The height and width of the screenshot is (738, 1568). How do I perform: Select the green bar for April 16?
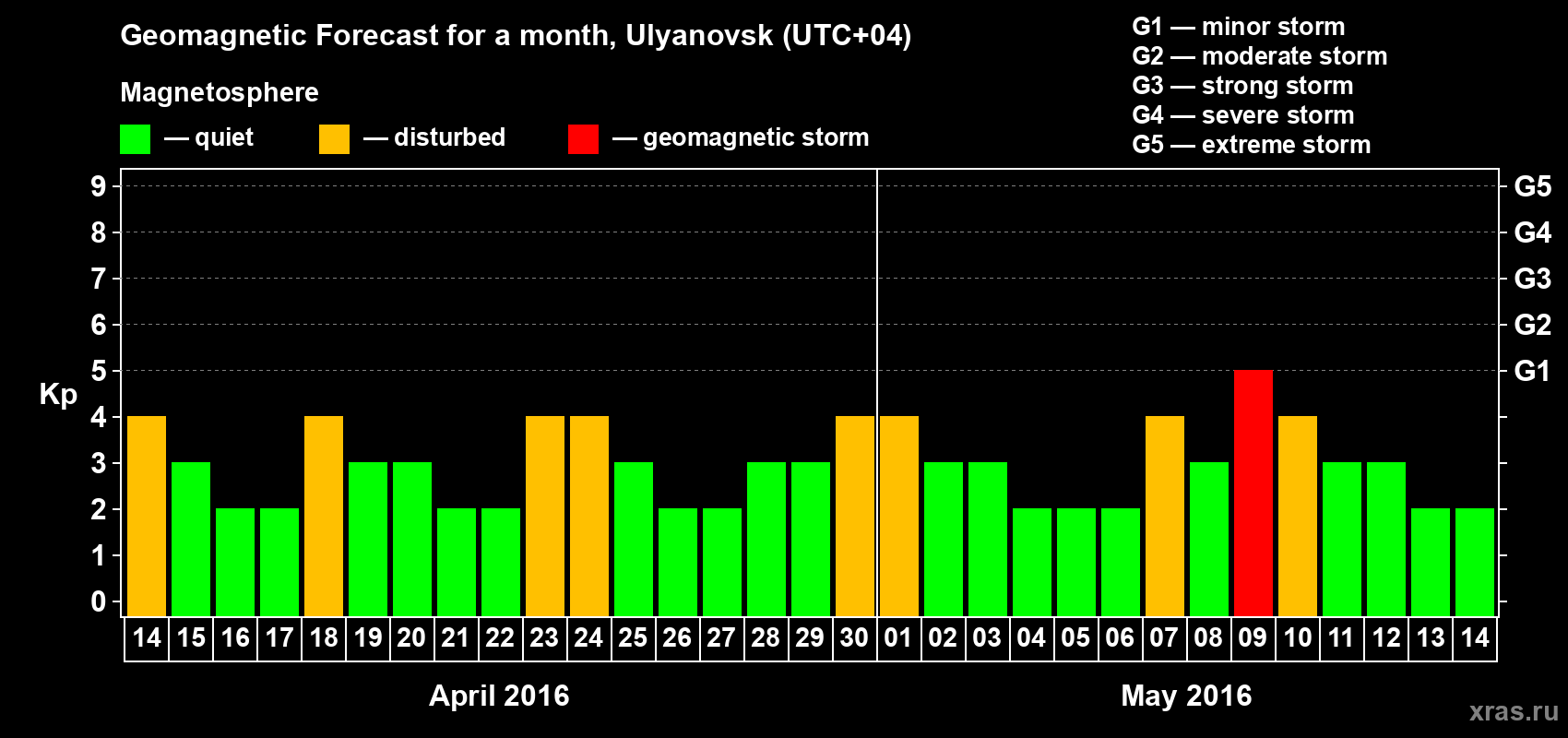click(x=235, y=562)
